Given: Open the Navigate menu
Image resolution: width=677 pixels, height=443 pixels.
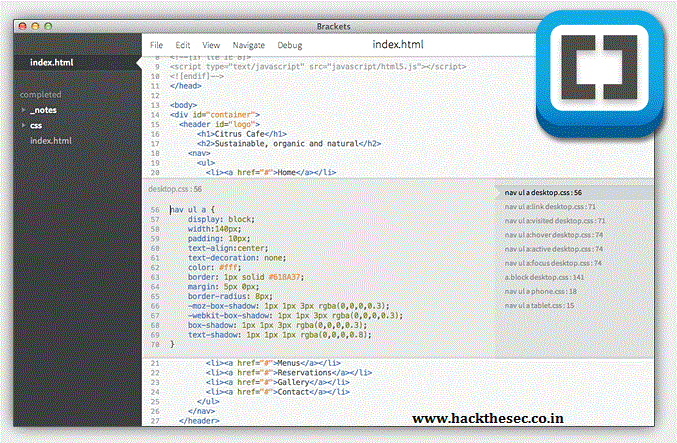Looking at the screenshot, I should point(249,45).
